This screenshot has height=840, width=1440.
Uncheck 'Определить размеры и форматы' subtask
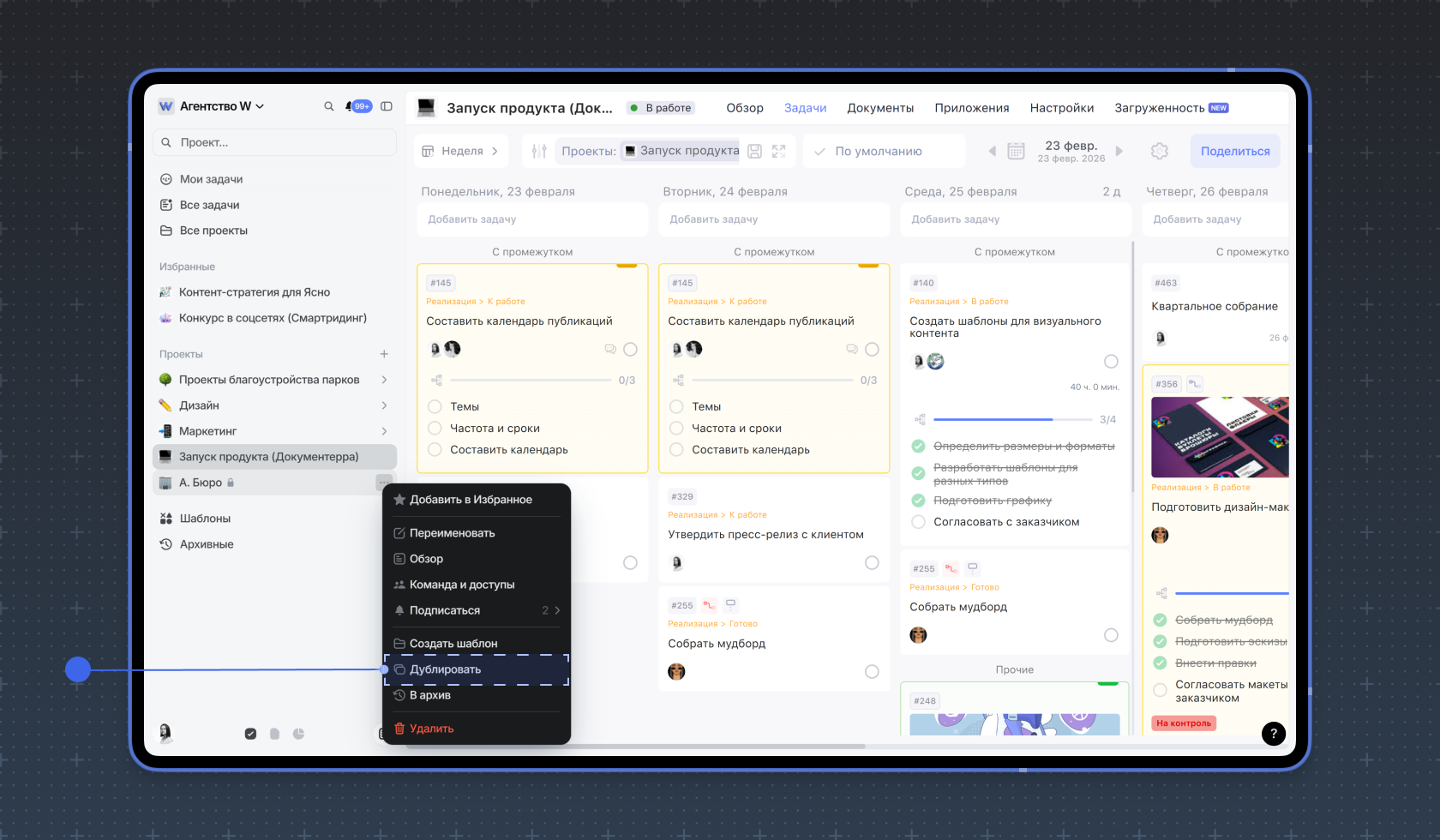pyautogui.click(x=918, y=446)
